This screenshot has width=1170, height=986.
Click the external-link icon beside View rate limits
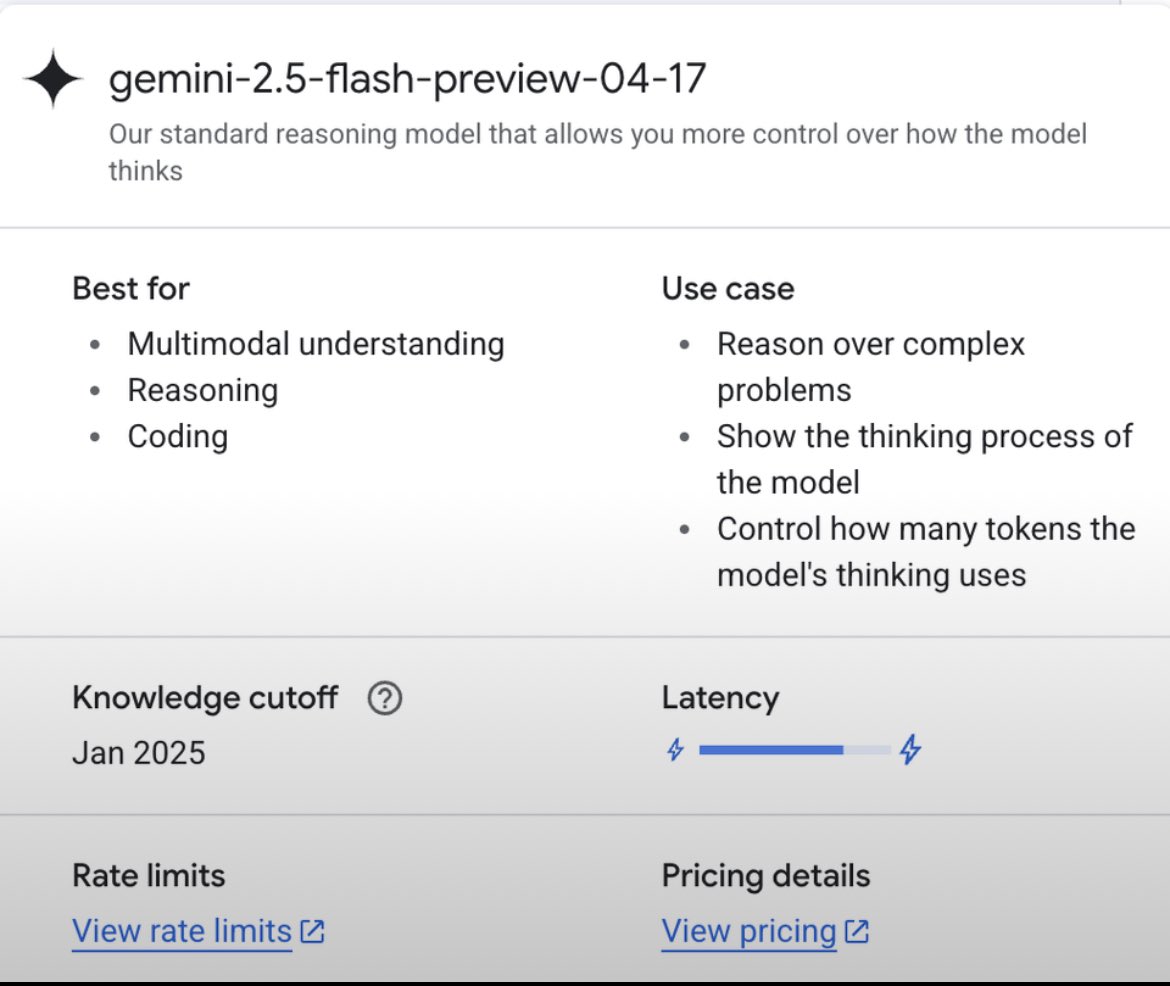coord(313,932)
